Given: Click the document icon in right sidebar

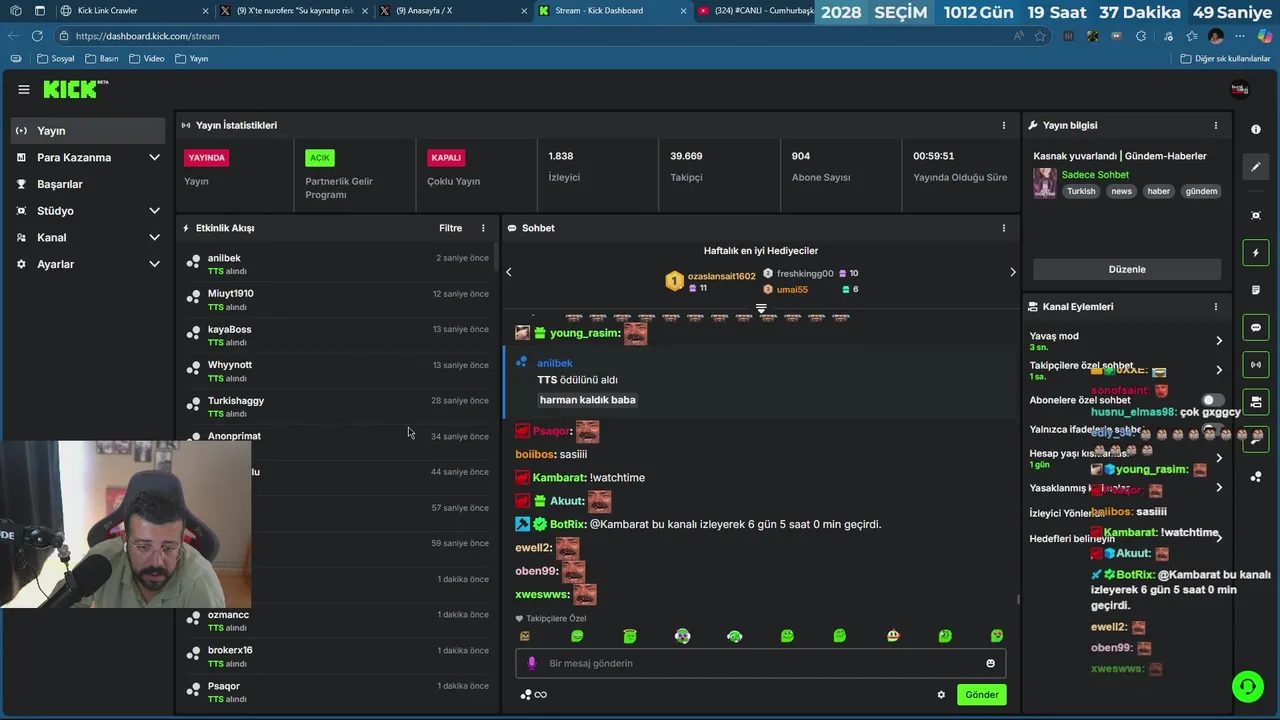Looking at the screenshot, I should coord(1256,290).
